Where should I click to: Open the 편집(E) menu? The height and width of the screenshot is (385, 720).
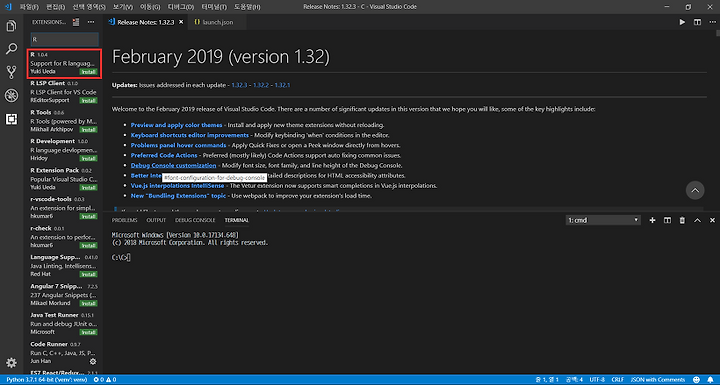click(56, 7)
